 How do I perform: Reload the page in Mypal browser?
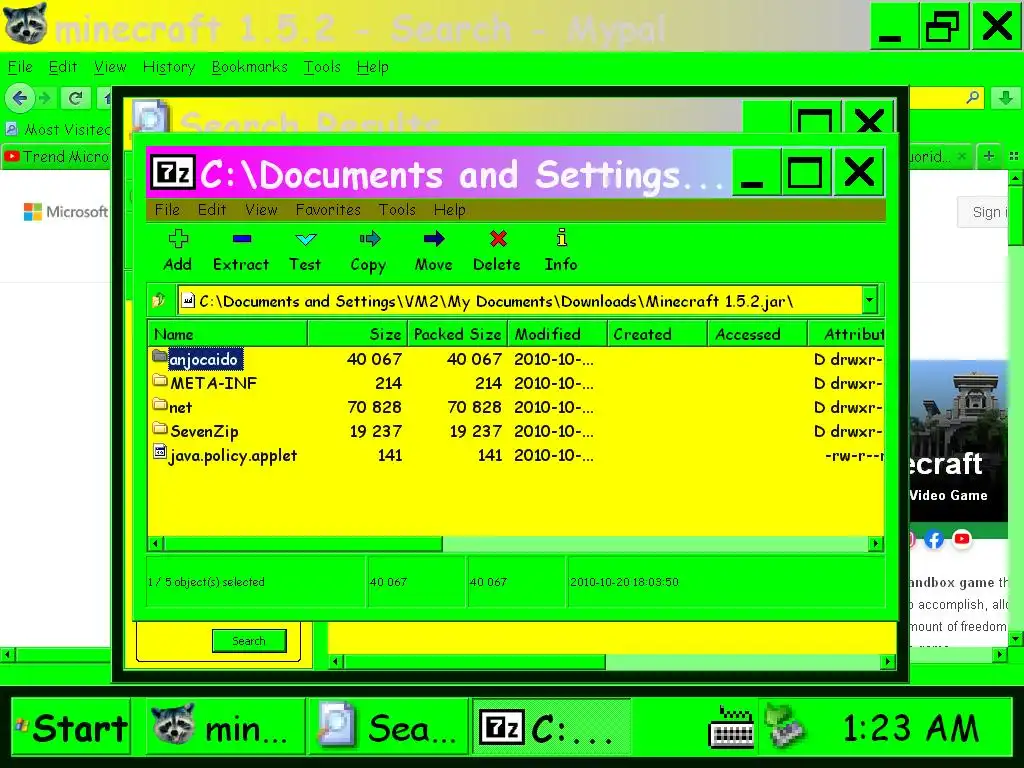[x=75, y=98]
